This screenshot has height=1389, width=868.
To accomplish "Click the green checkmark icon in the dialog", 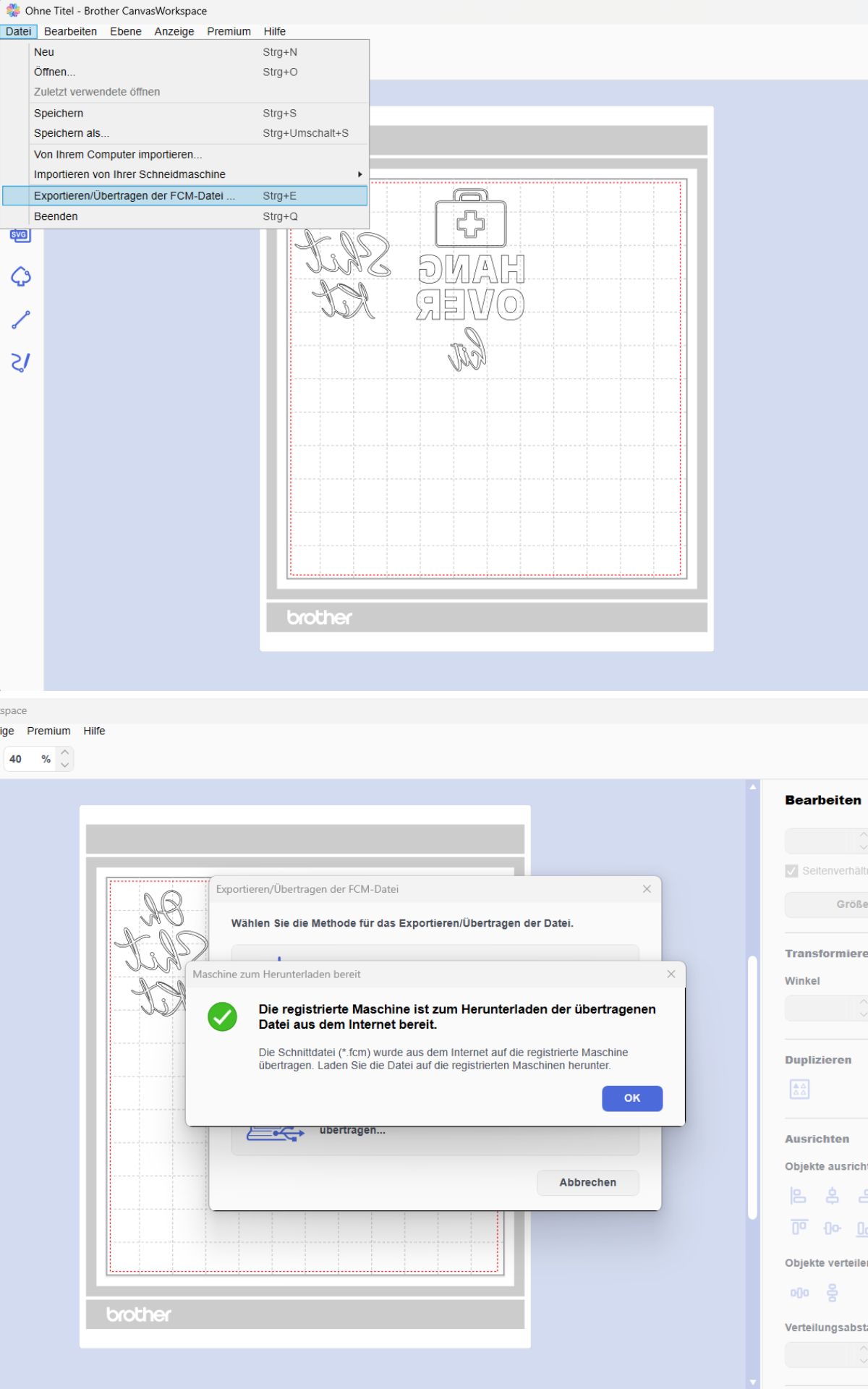I will click(x=223, y=1016).
